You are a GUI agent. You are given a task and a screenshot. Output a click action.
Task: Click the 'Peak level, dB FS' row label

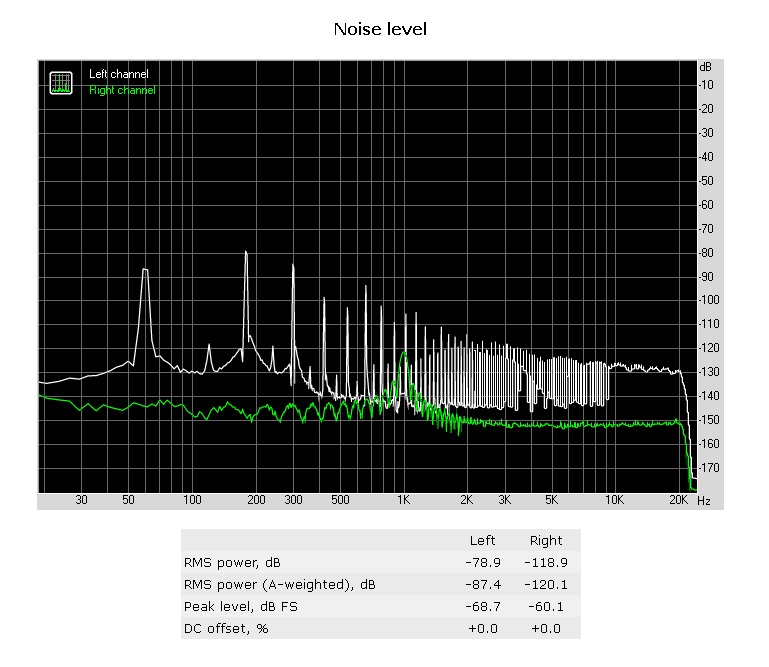241,607
